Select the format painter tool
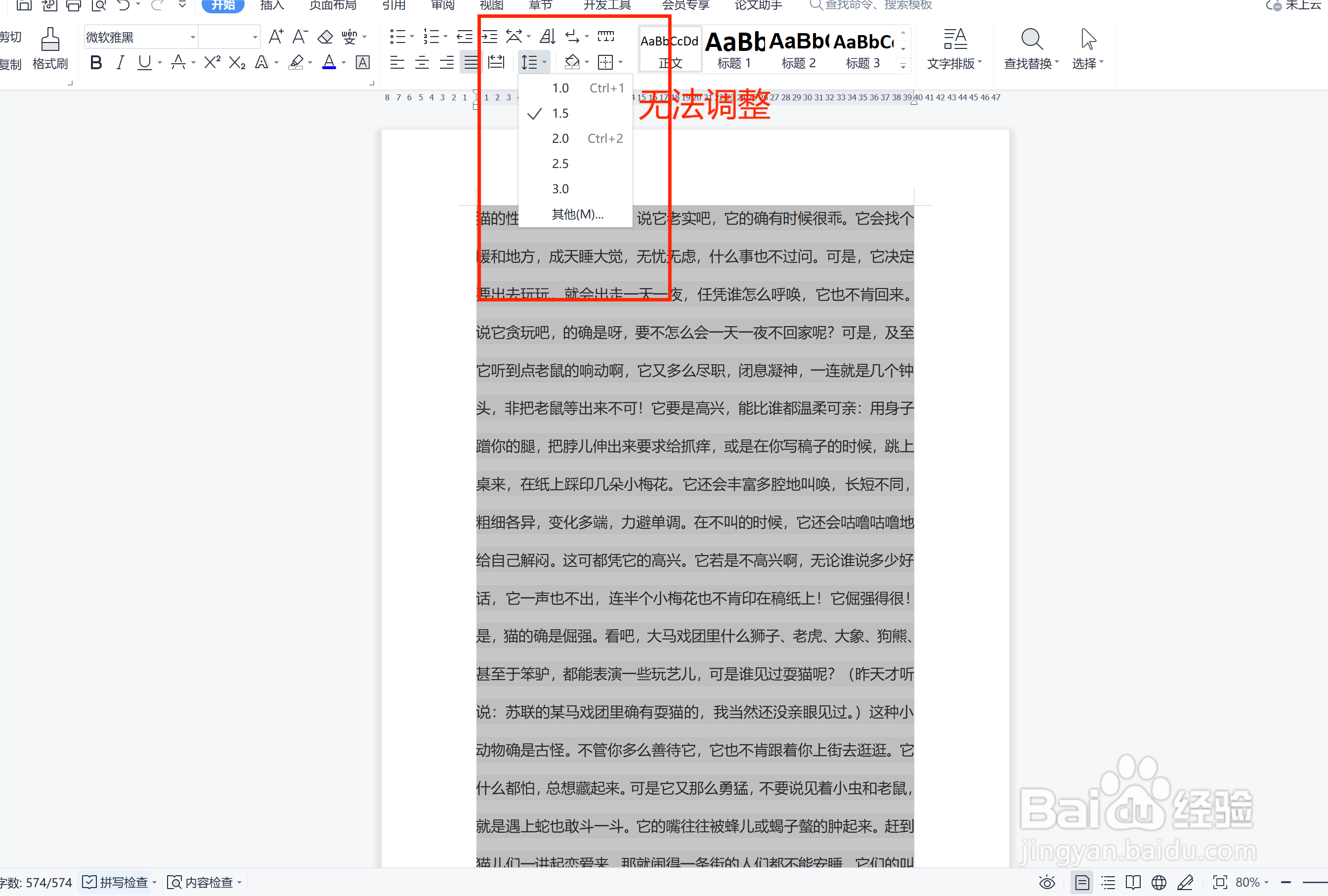Screen dimensions: 1328x896 50,48
